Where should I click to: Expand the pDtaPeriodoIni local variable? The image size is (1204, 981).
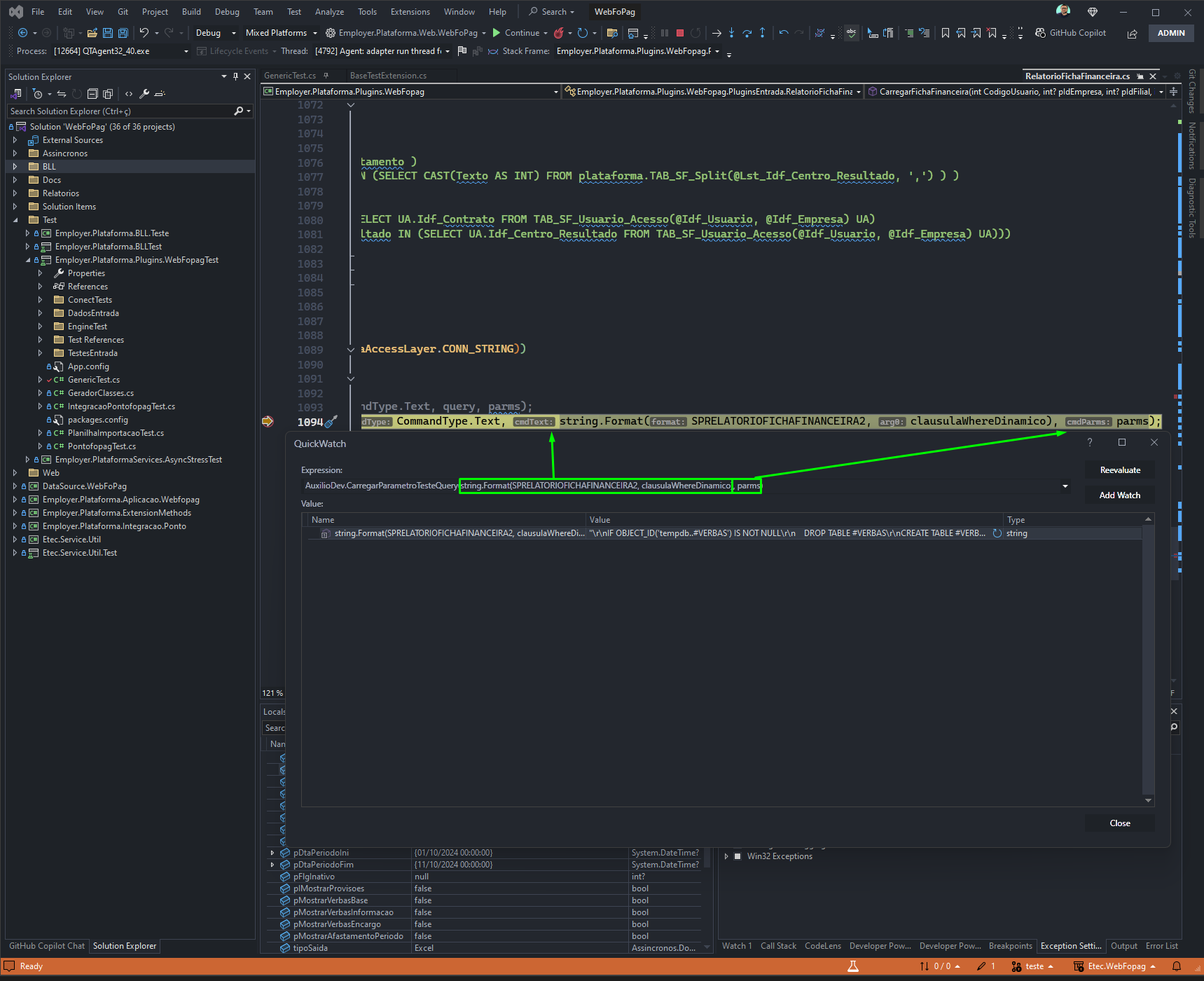click(x=272, y=853)
